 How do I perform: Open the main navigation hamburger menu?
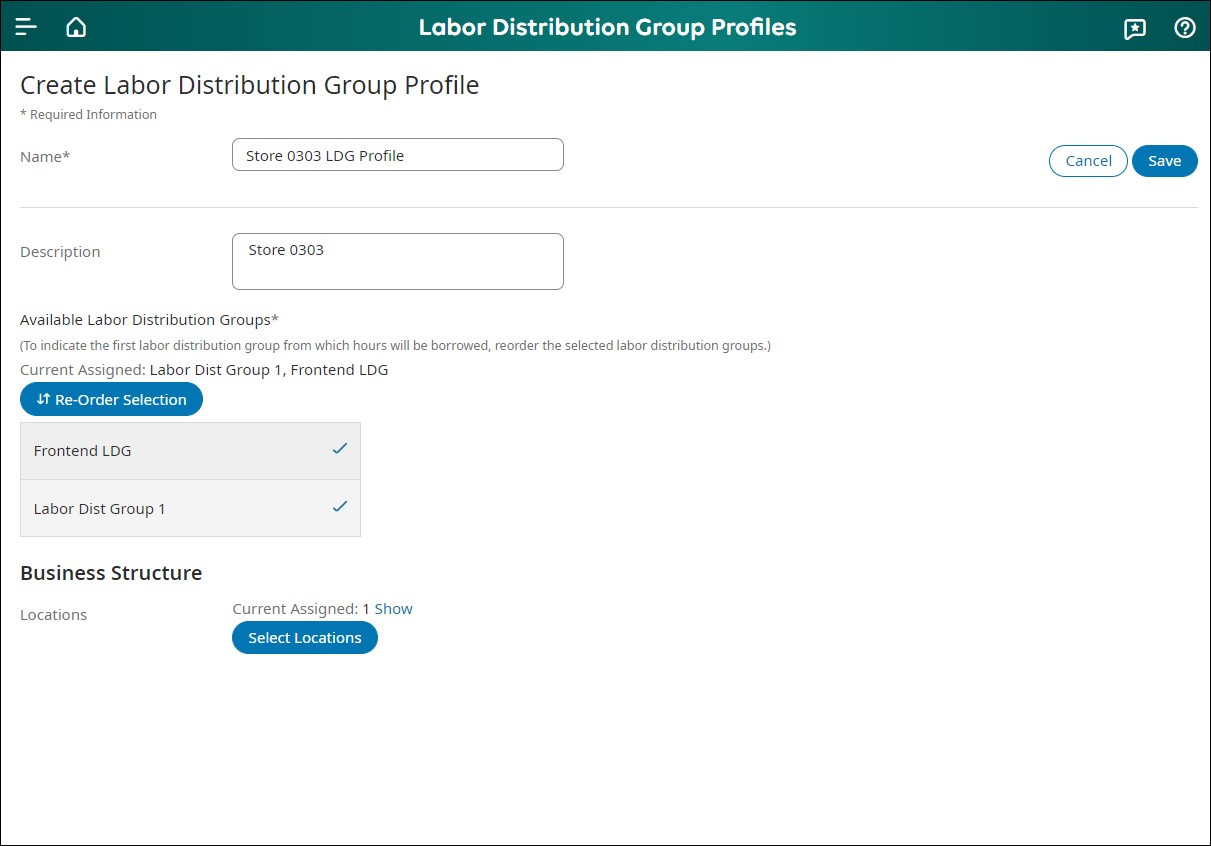point(26,27)
